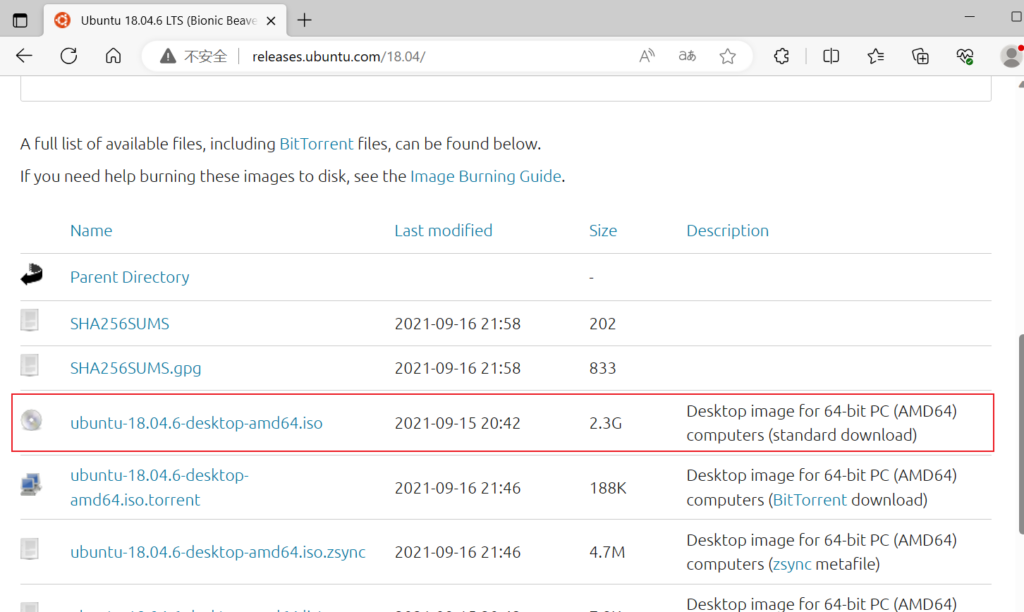Open the Parent Directory link
Image resolution: width=1024 pixels, height=612 pixels.
click(129, 277)
